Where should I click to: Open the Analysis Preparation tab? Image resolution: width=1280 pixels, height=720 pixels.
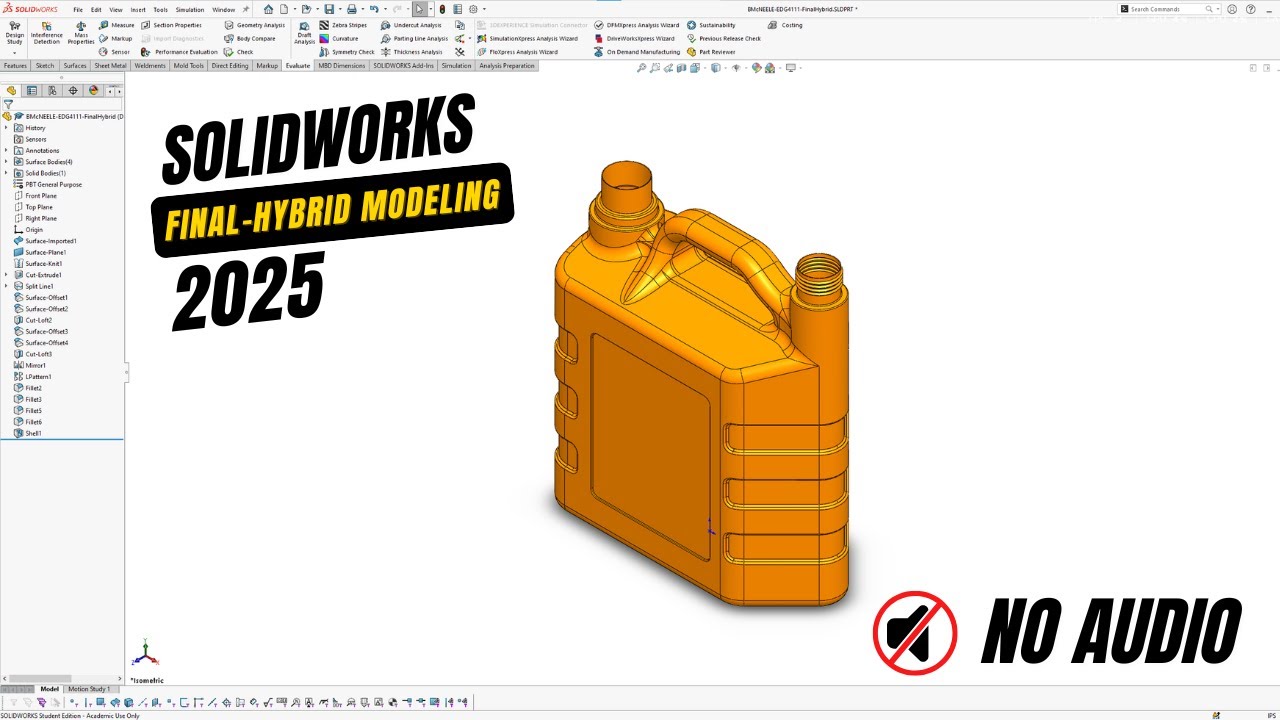(x=507, y=66)
